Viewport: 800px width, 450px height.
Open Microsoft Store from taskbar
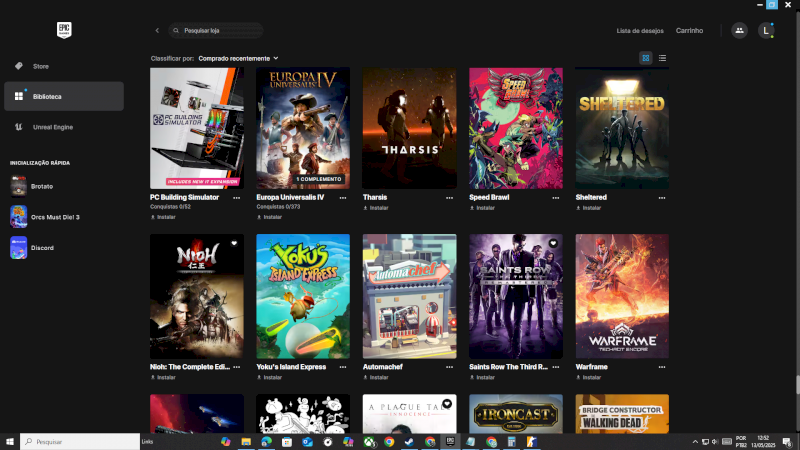pyautogui.click(x=287, y=442)
